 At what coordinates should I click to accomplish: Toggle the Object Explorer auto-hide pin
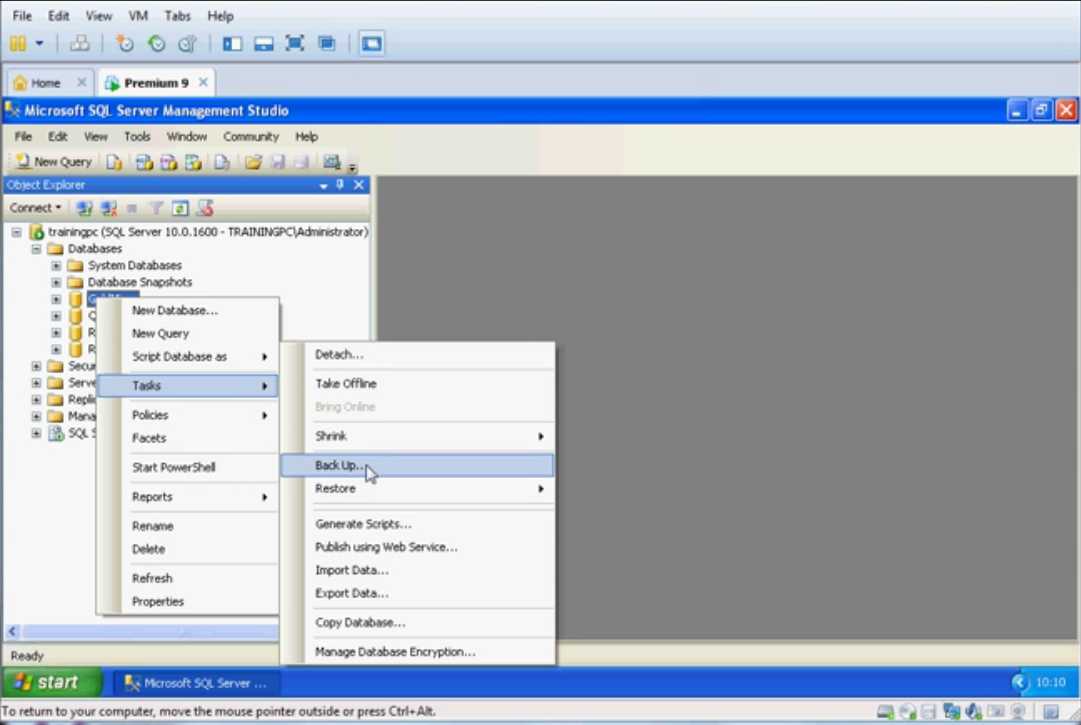[x=340, y=185]
